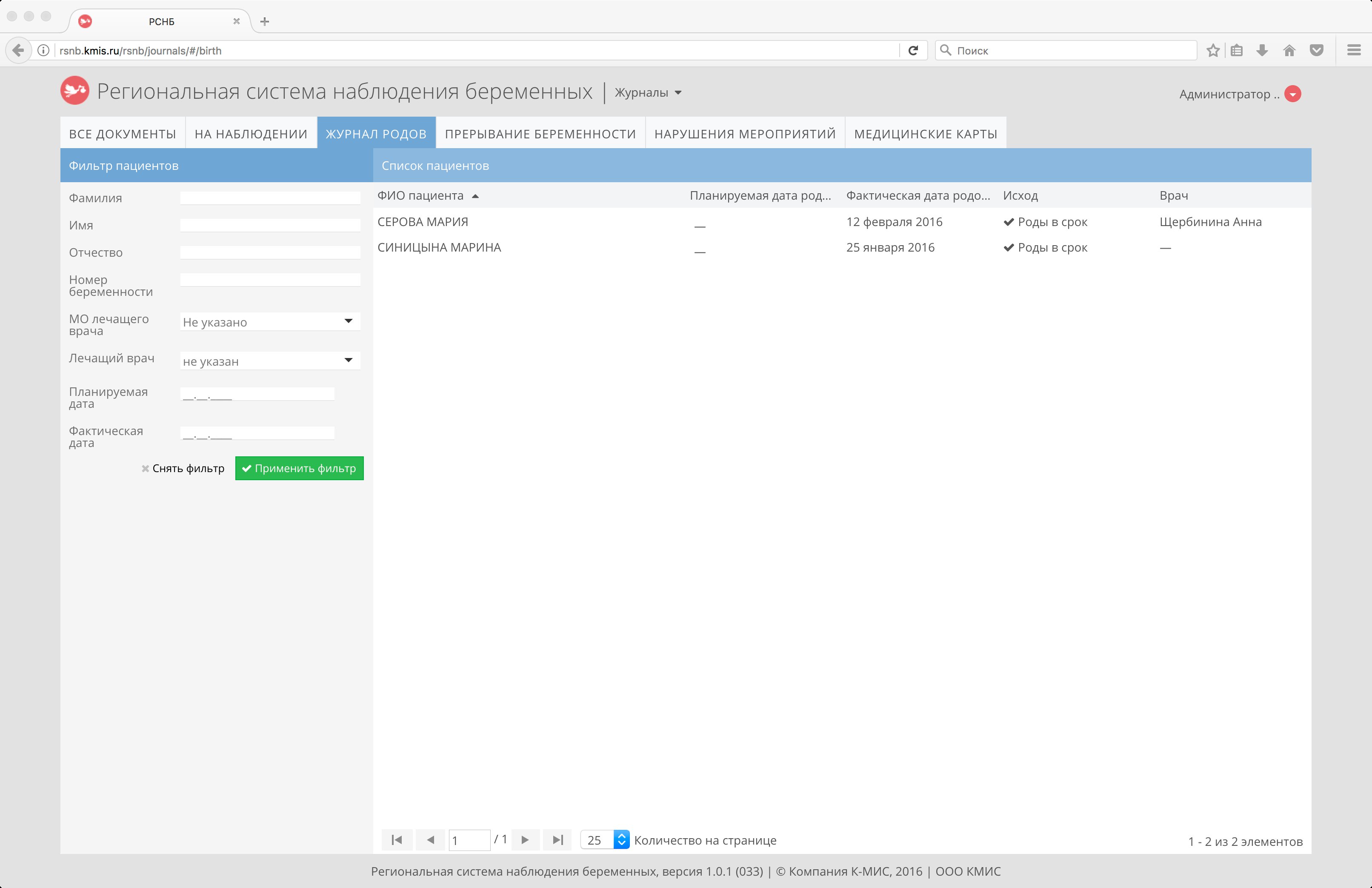Sort by Планируемая дата родов column
Image resolution: width=1372 pixels, height=888 pixels.
click(x=760, y=195)
